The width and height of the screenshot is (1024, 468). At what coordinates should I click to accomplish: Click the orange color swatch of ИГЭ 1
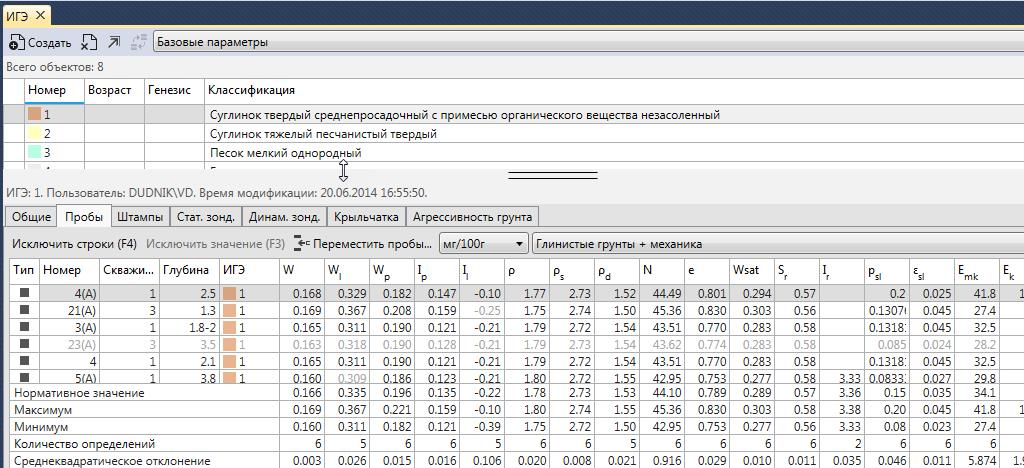35,115
